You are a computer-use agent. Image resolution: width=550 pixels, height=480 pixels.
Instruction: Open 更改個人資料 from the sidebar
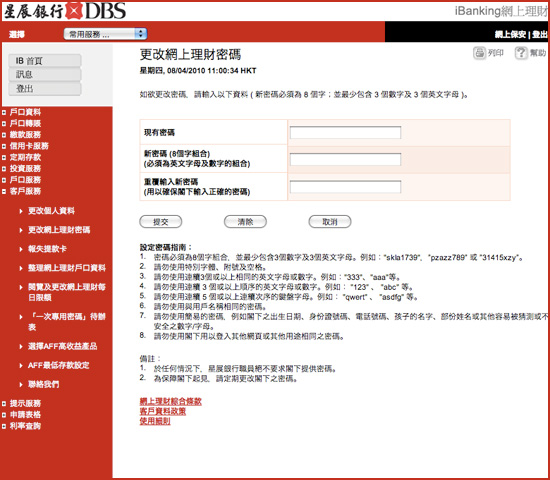pyautogui.click(x=51, y=211)
